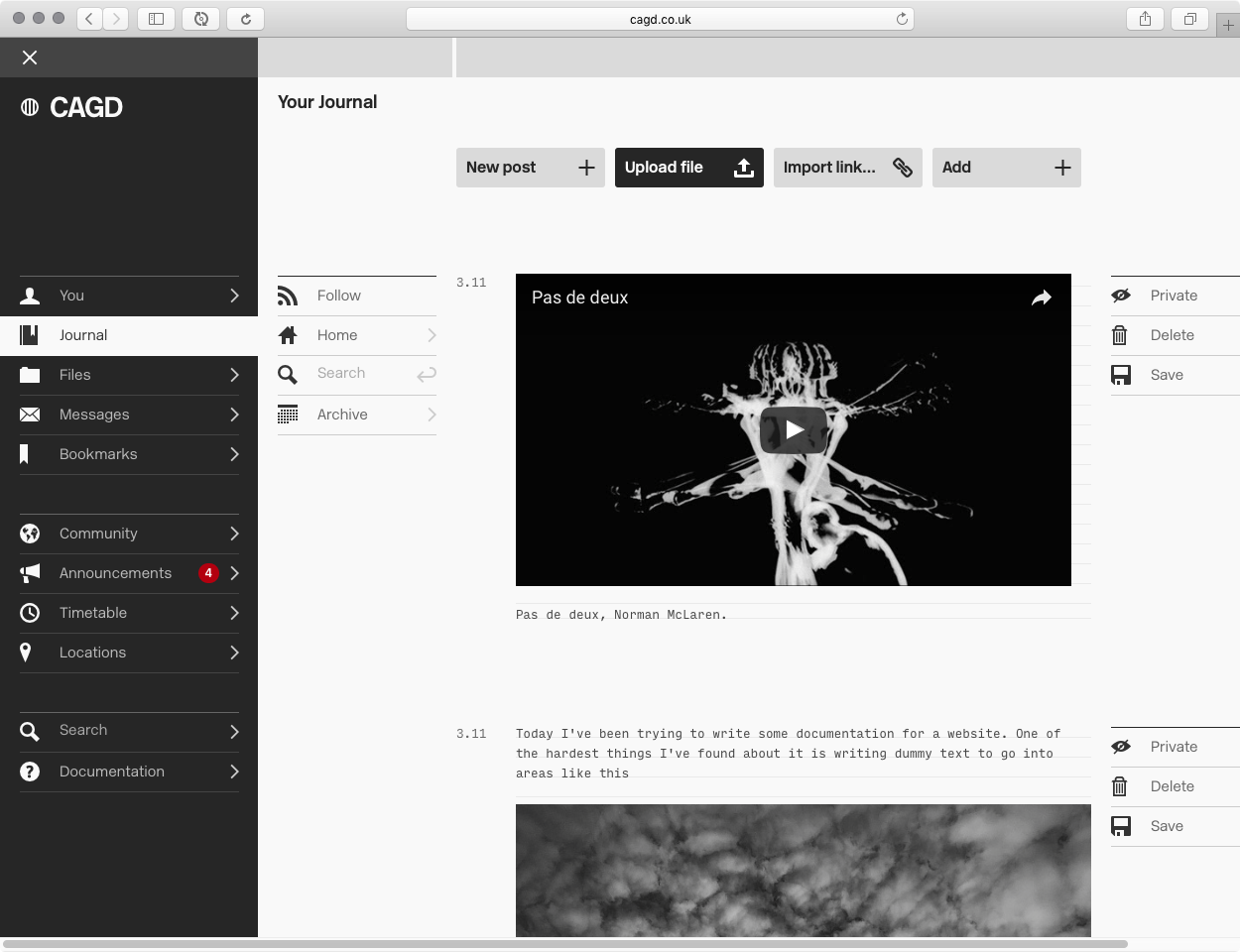
Task: Open the cloud image thumbnail in second post
Action: [804, 871]
